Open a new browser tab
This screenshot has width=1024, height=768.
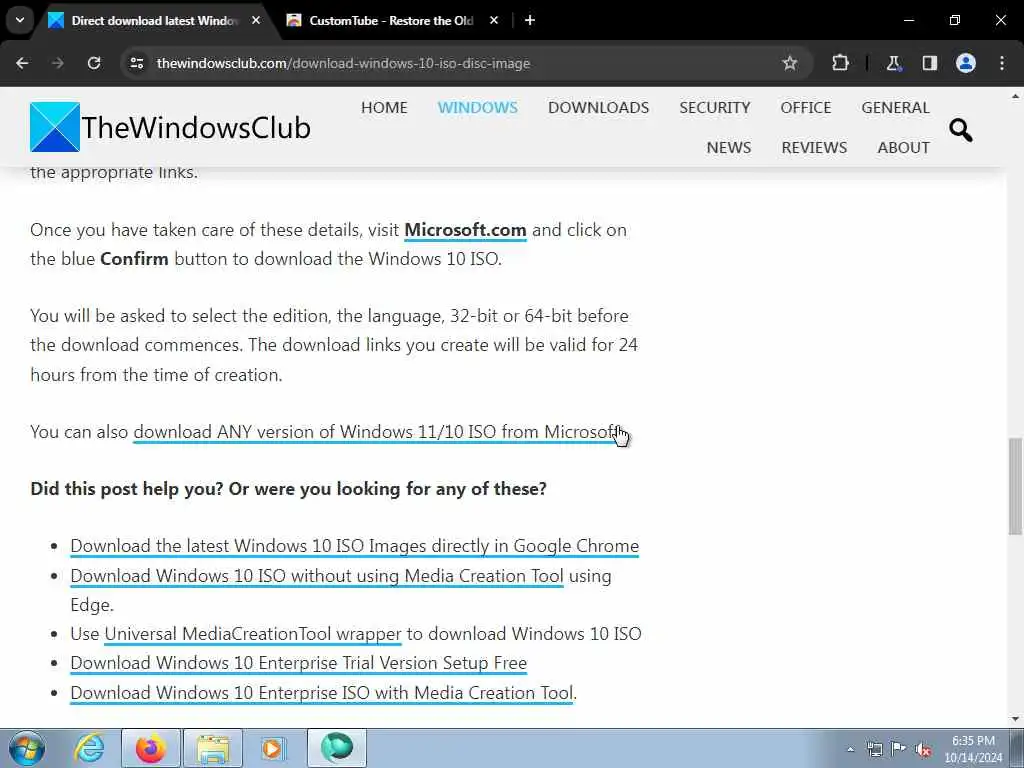tap(530, 20)
